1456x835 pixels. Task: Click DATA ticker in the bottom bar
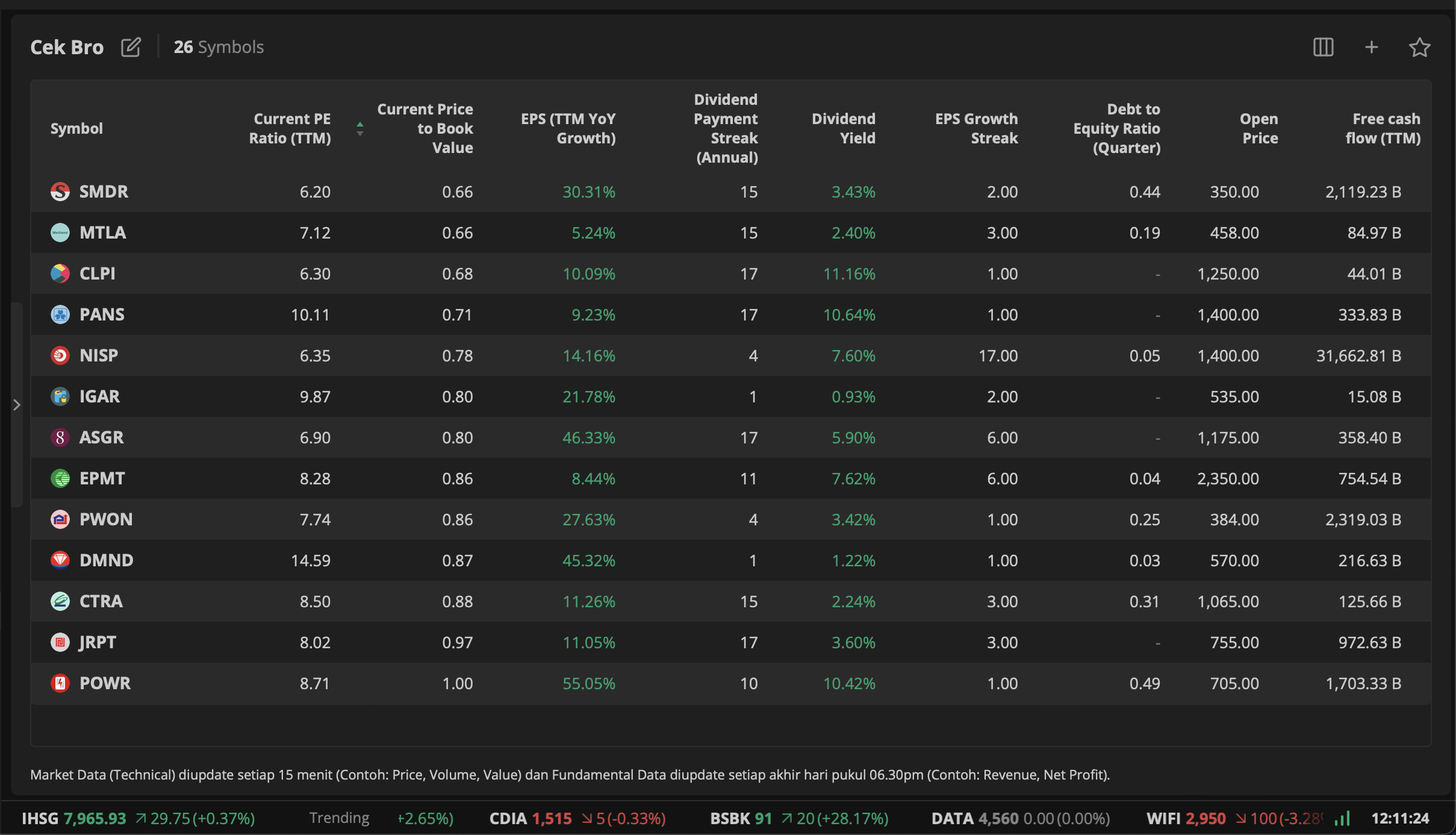tap(1021, 818)
